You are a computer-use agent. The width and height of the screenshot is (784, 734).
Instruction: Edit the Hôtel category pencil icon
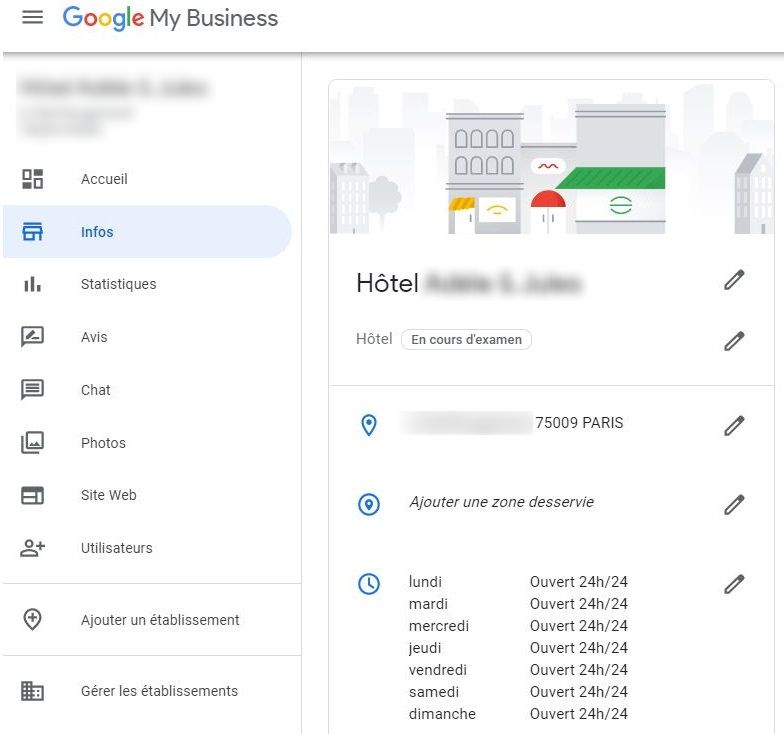pos(734,341)
